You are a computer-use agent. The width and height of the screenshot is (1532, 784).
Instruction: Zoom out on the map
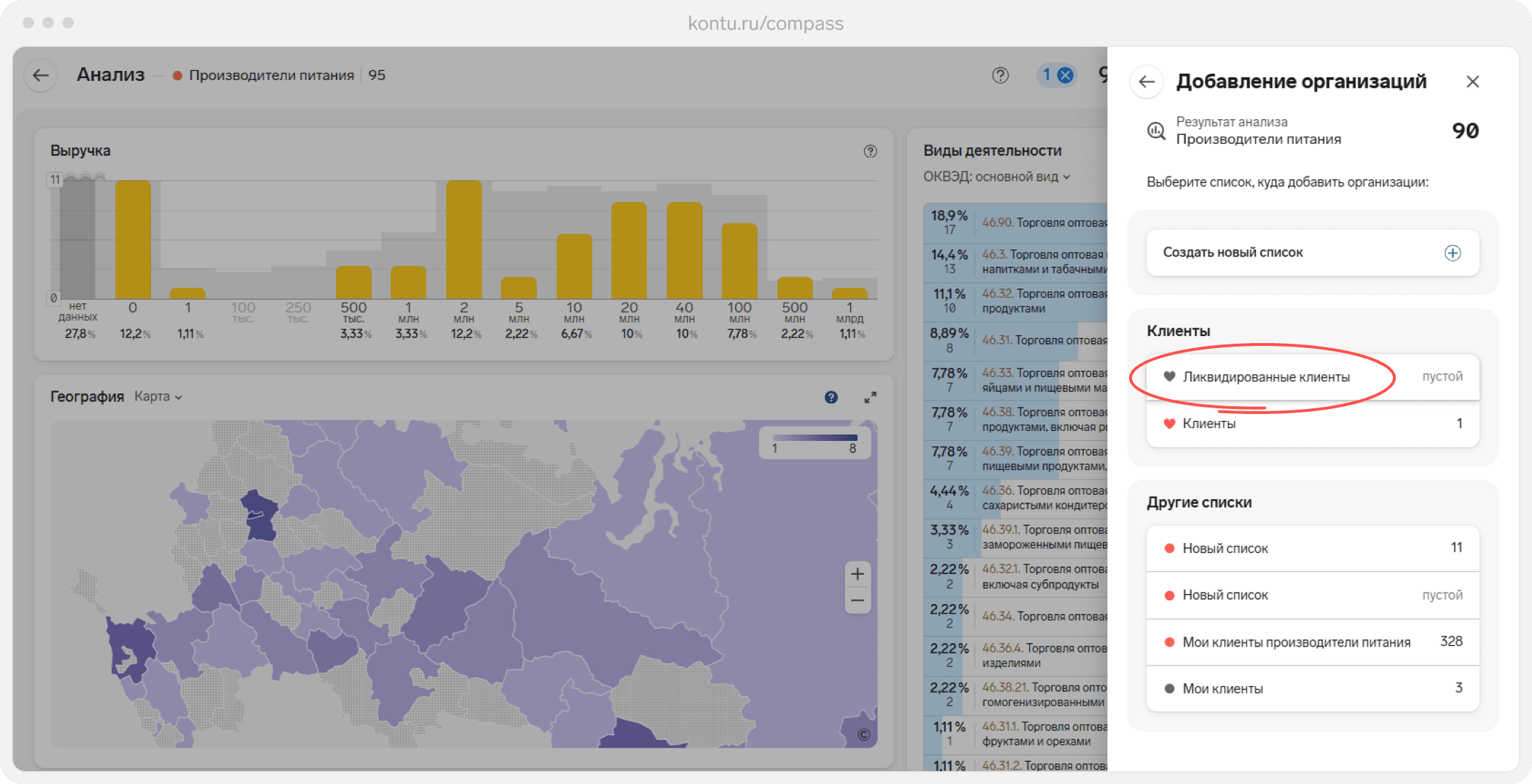857,601
